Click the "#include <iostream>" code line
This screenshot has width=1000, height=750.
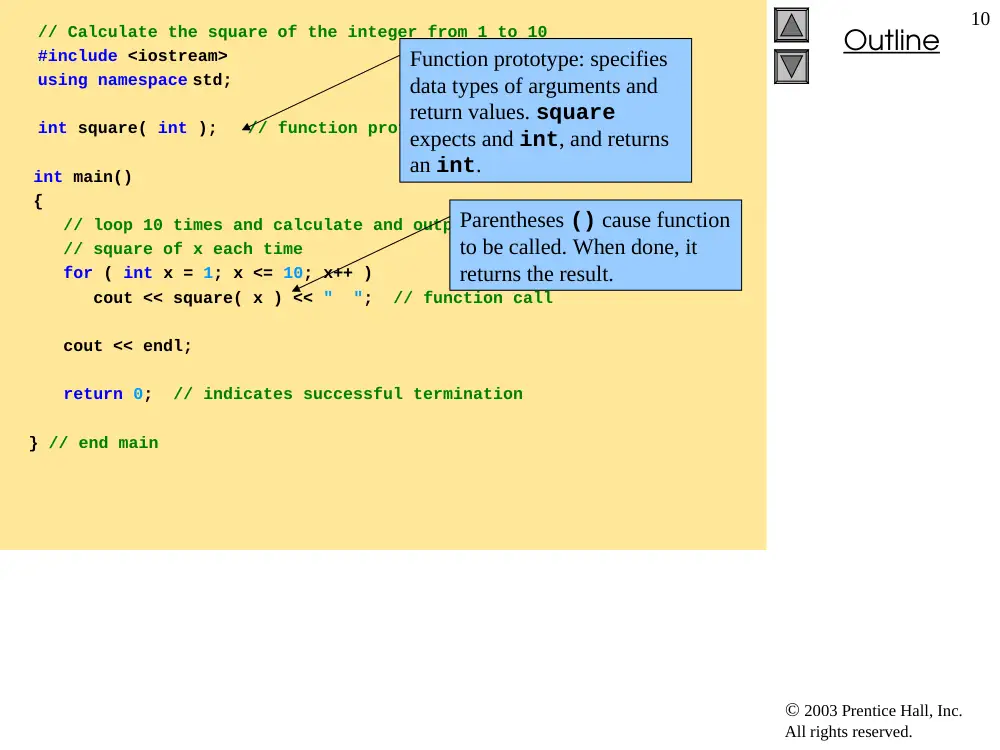(133, 56)
